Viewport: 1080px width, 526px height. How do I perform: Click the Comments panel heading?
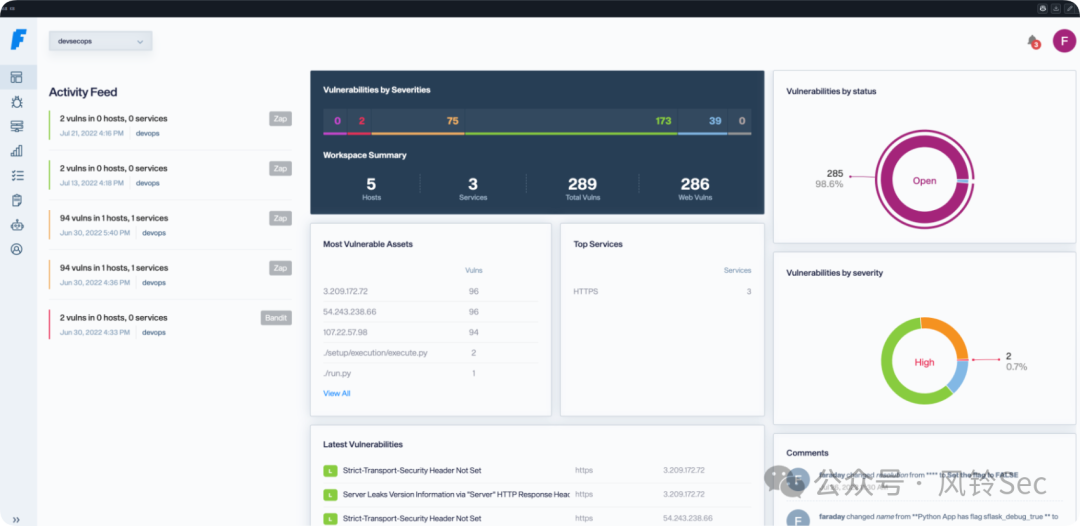[x=807, y=452]
